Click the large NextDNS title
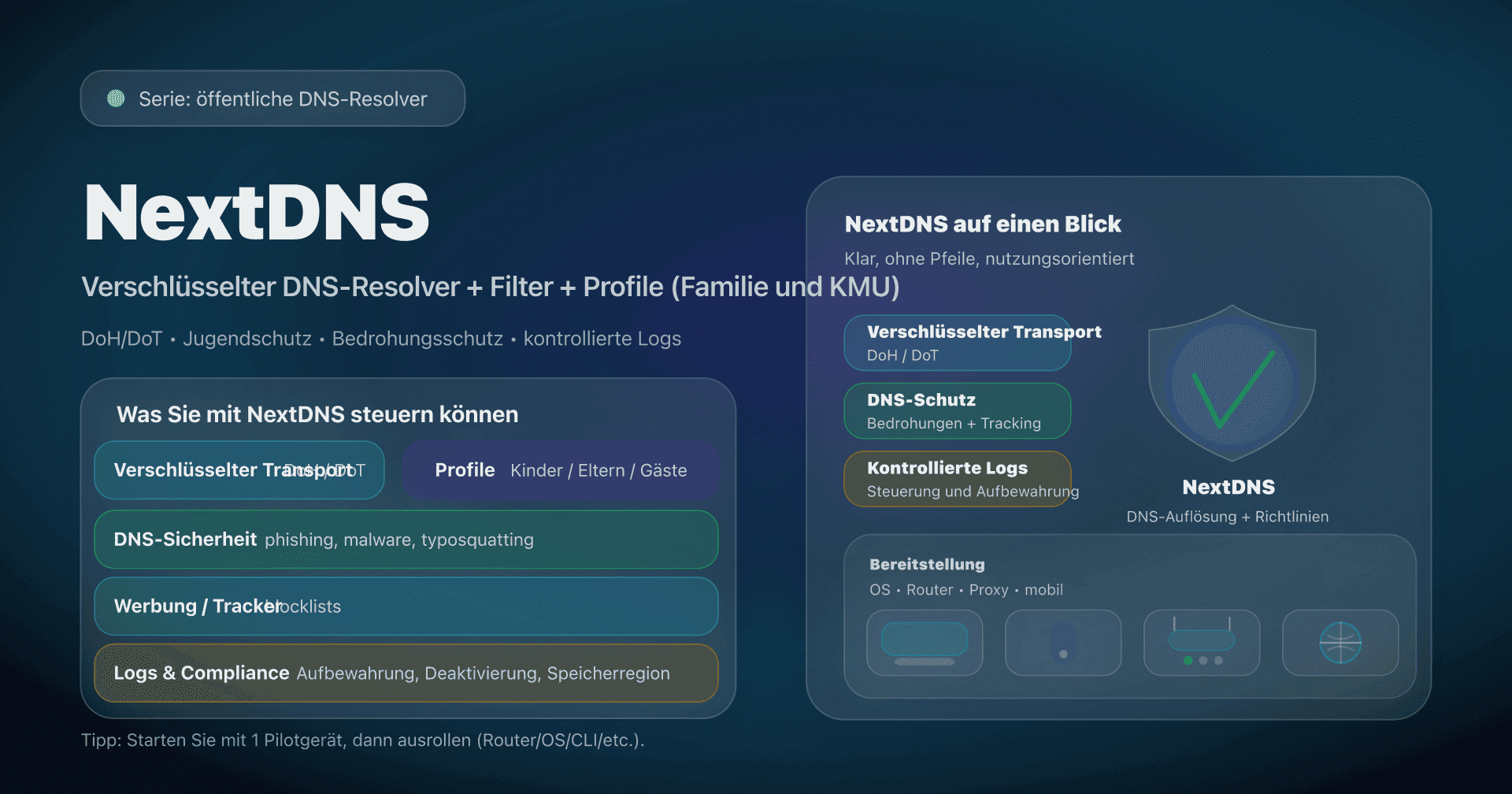The width and height of the screenshot is (1512, 794). (257, 212)
